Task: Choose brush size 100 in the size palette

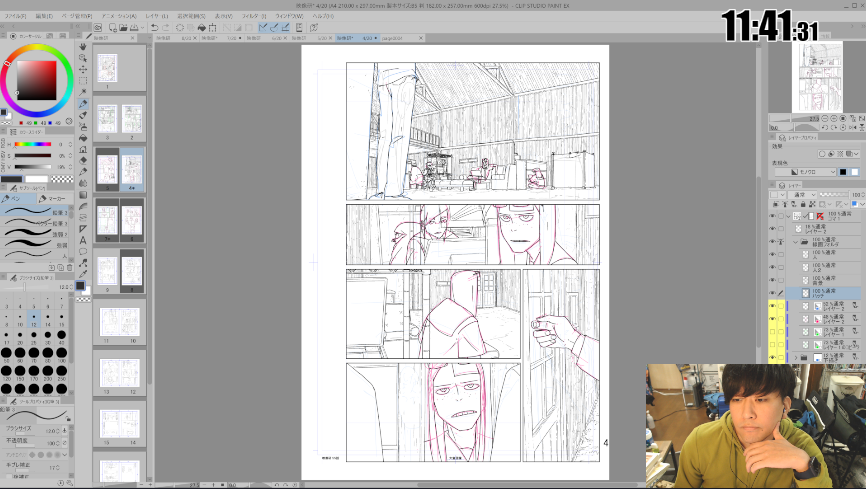Action: [61, 355]
